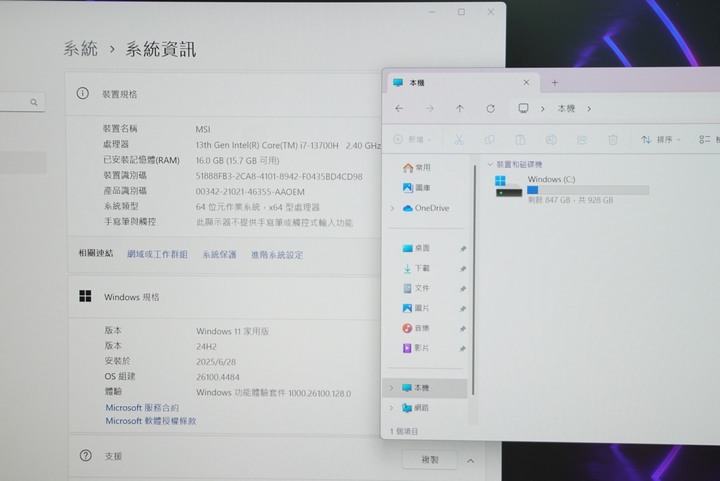Click product ID 00342-21021-46355-AAOEM

[x=250, y=192]
